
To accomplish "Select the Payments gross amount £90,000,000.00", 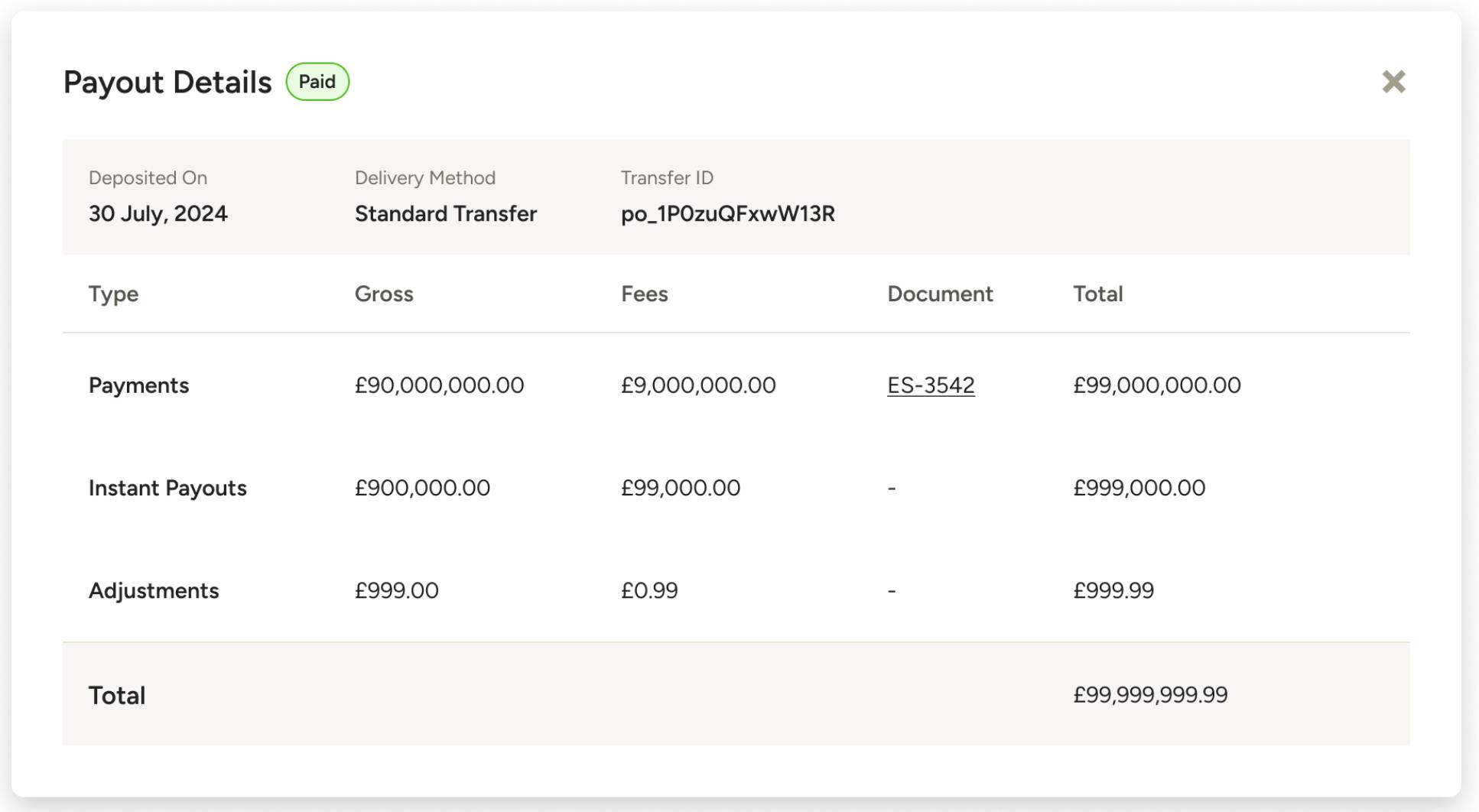I will (439, 385).
